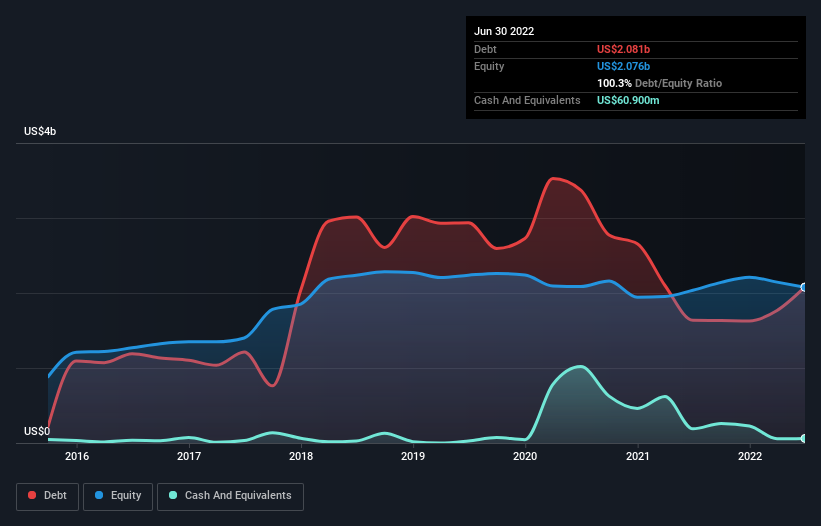Click the teal Cash legend dot
The image size is (821, 526).
point(173,495)
